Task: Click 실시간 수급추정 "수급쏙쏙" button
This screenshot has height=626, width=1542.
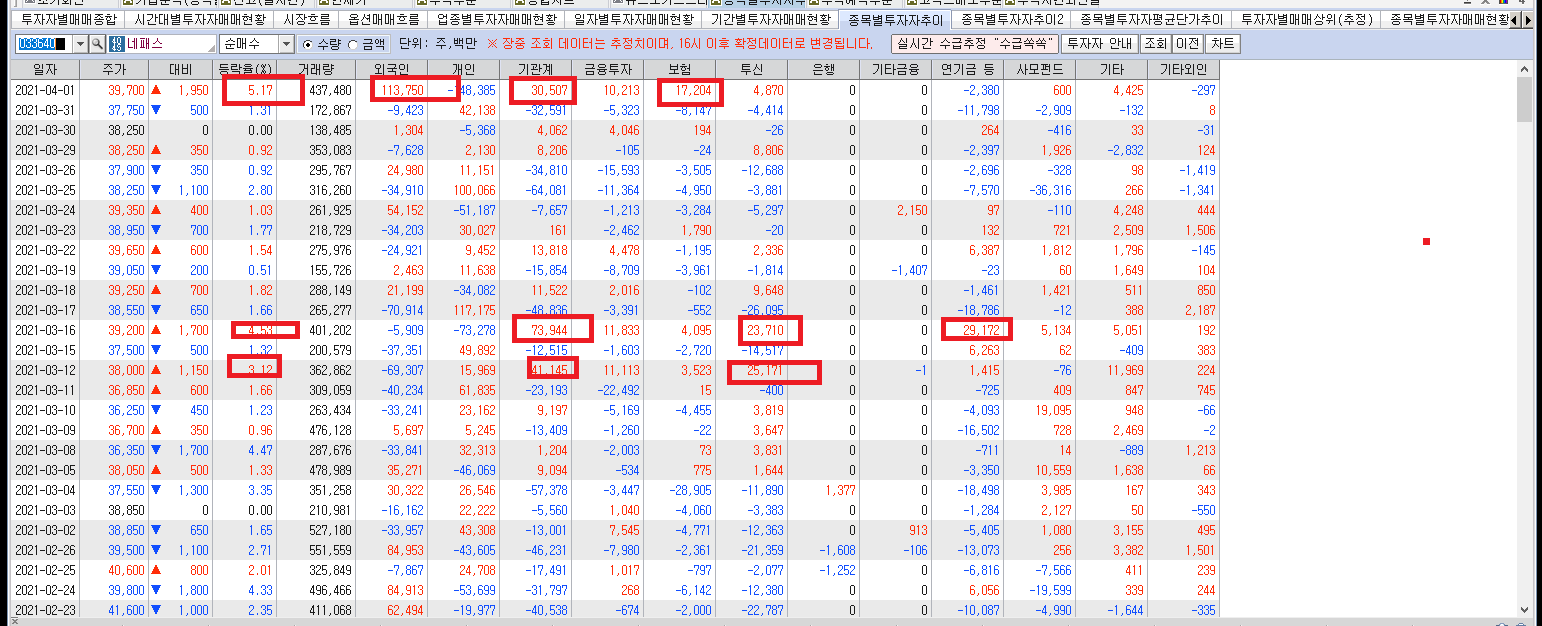Action: coord(973,44)
